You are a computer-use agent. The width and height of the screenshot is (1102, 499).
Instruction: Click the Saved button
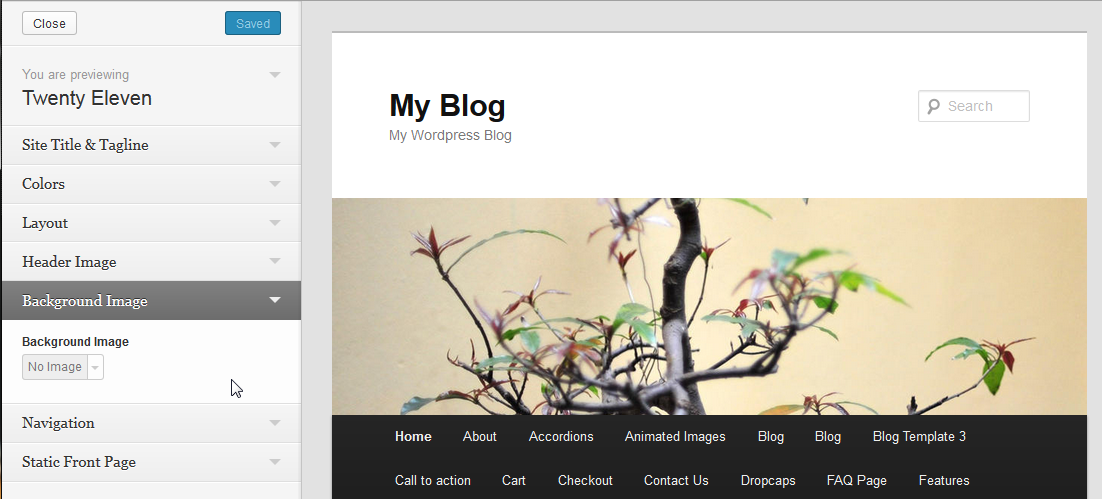tap(253, 23)
